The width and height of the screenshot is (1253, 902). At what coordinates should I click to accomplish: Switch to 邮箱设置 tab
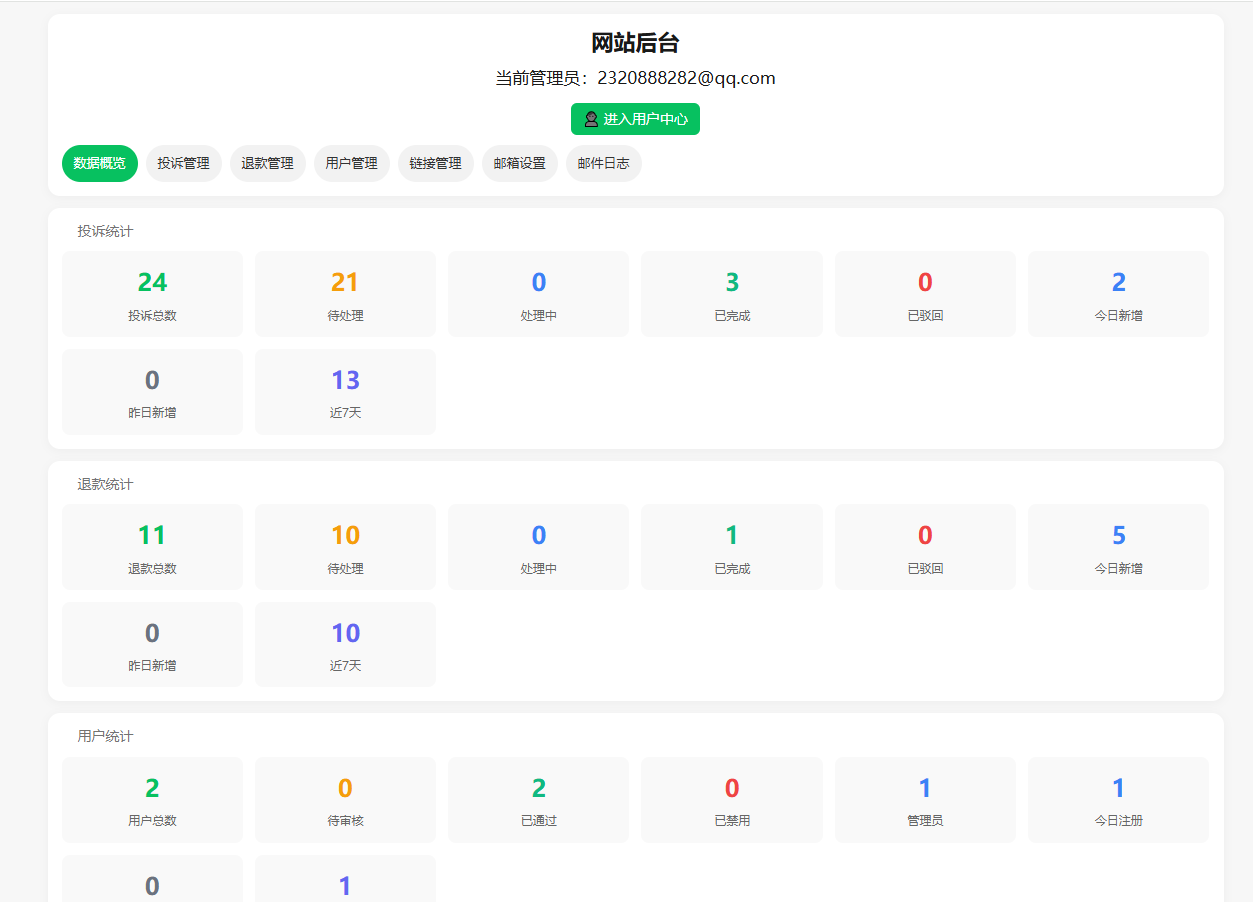pos(520,164)
